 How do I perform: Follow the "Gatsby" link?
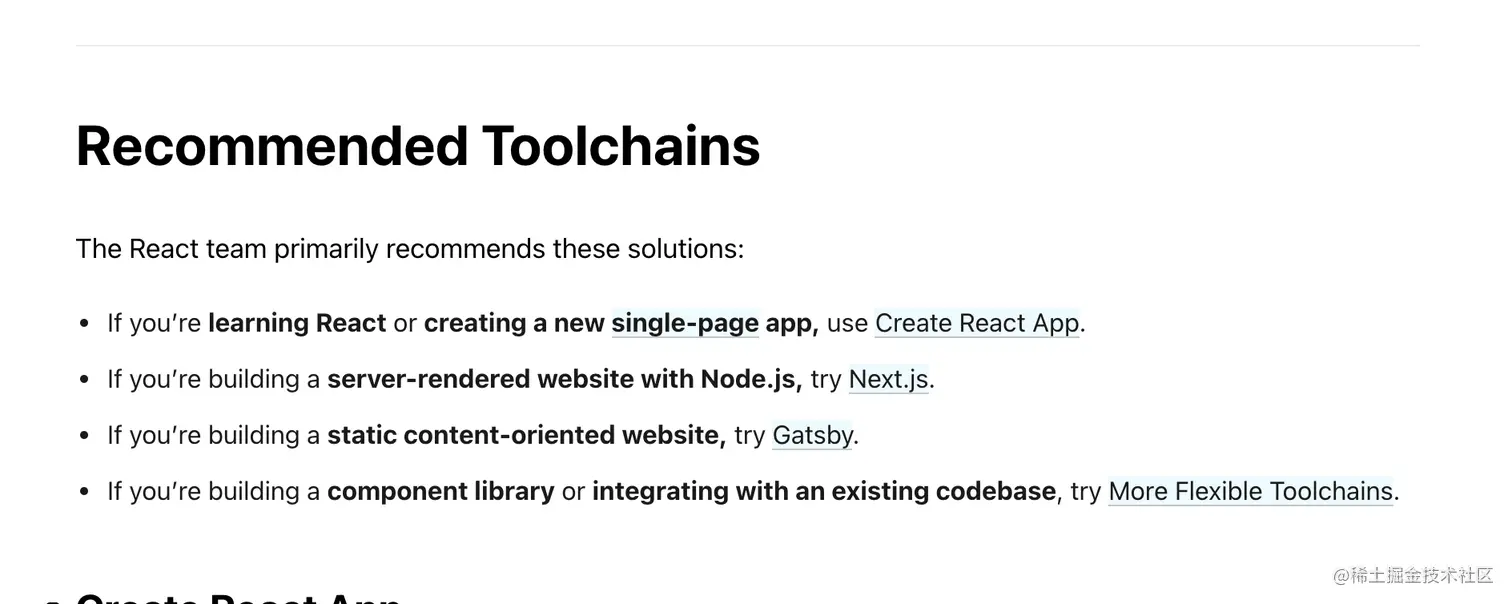[812, 435]
